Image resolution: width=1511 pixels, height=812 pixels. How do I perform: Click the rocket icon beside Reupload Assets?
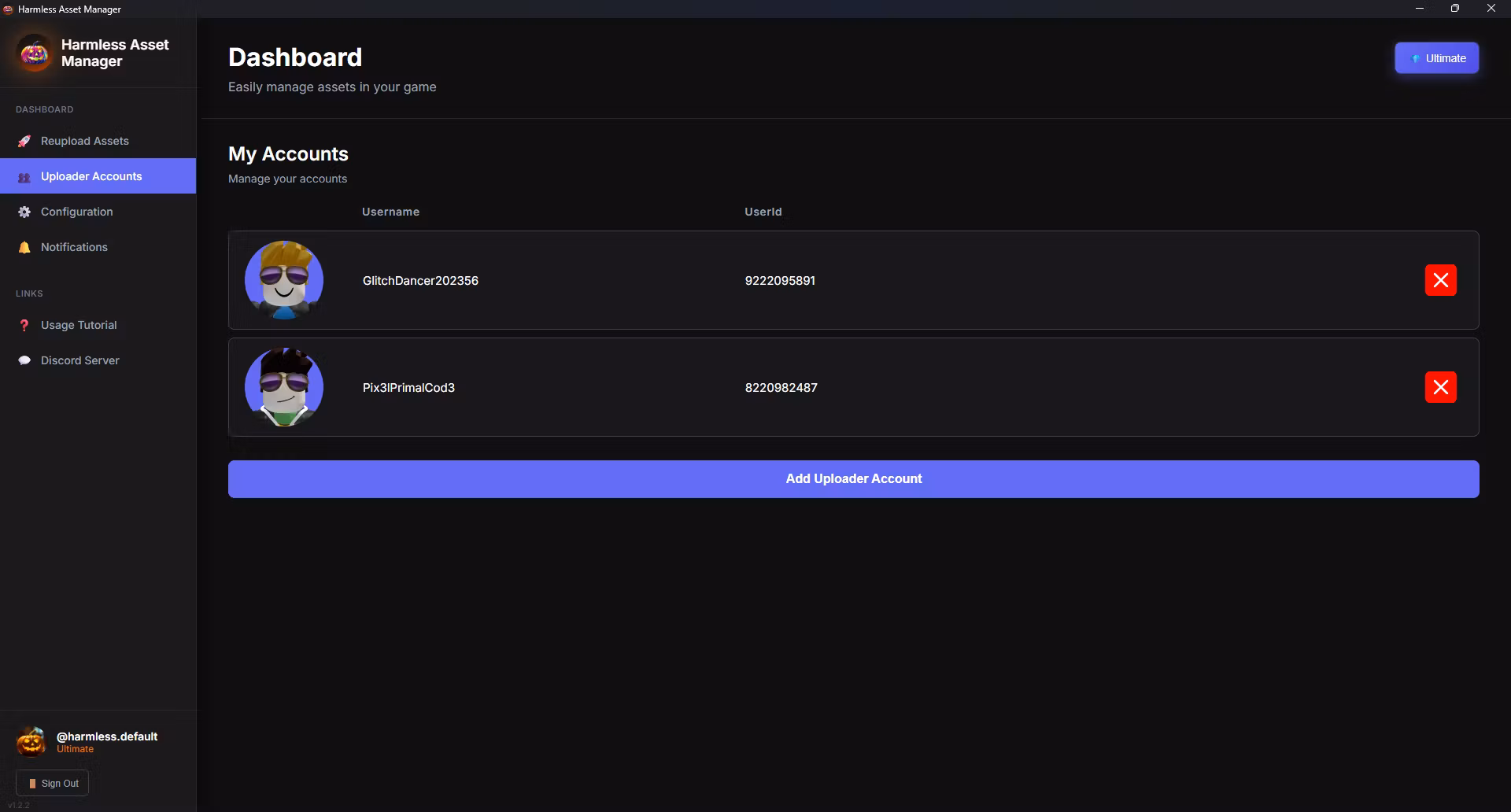point(24,141)
